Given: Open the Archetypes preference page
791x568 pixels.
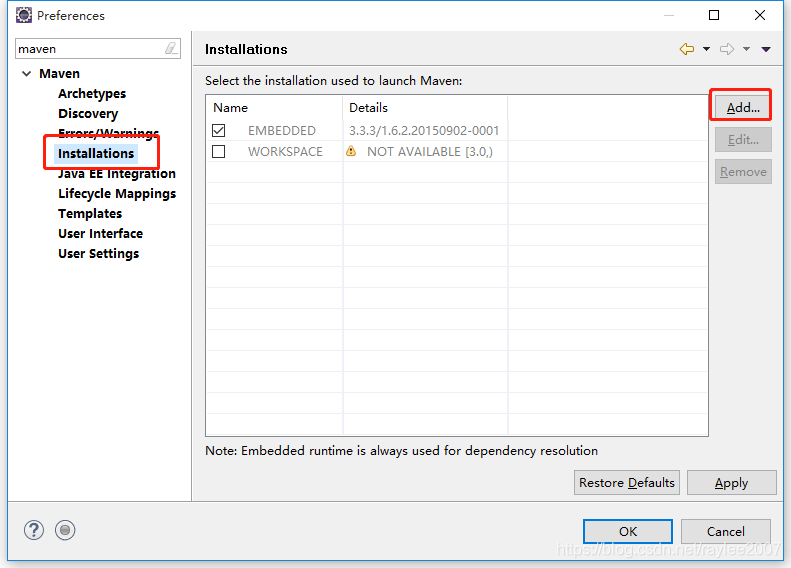Looking at the screenshot, I should click(92, 94).
